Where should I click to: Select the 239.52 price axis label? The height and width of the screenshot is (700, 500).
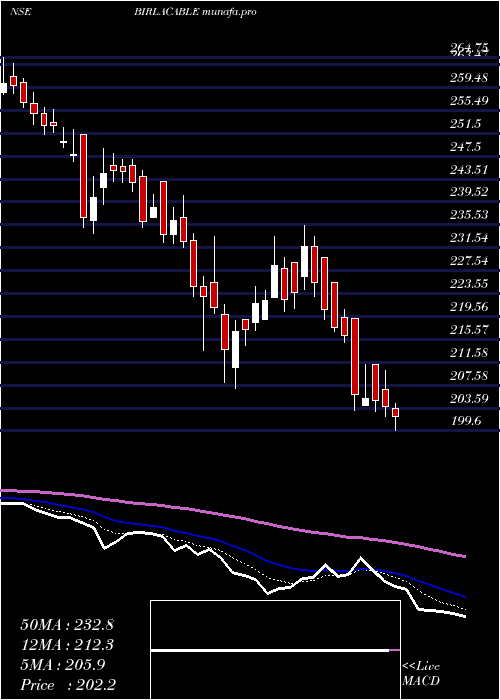(468, 192)
